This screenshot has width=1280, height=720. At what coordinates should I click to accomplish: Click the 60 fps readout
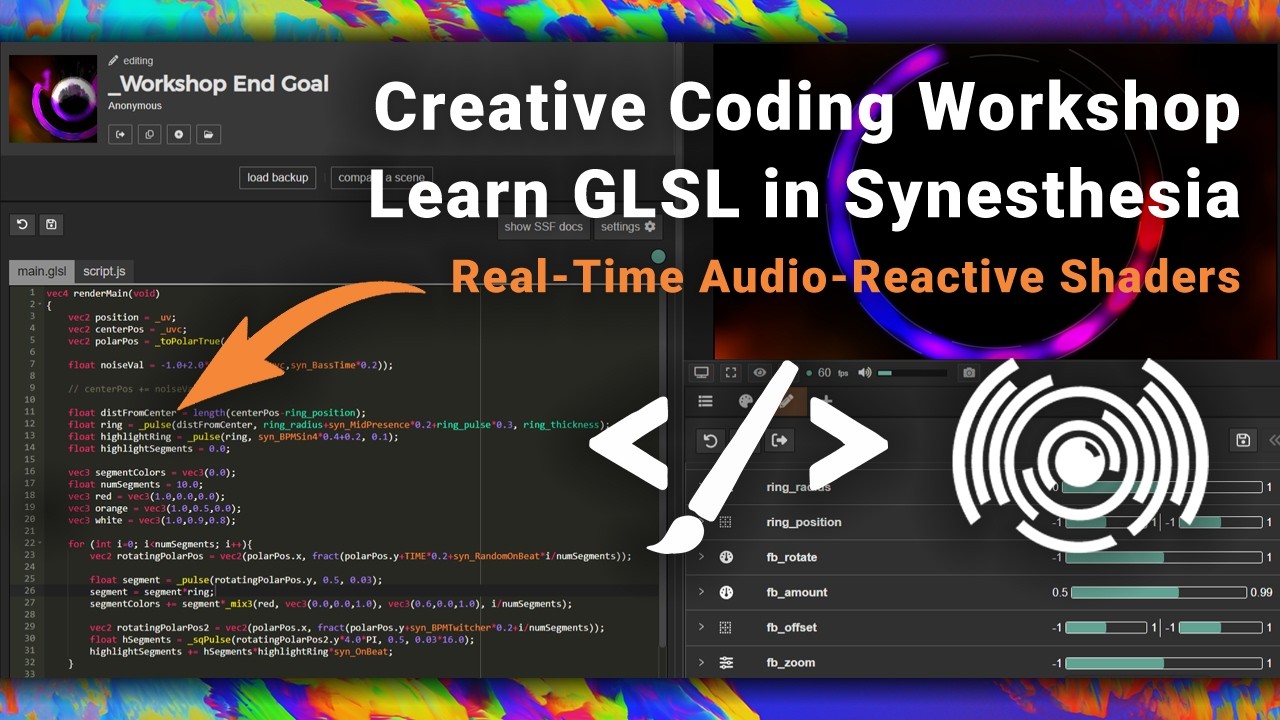833,373
